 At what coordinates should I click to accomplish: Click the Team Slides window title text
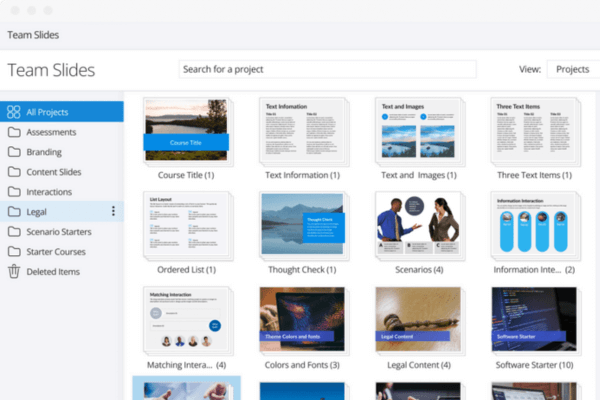click(33, 35)
